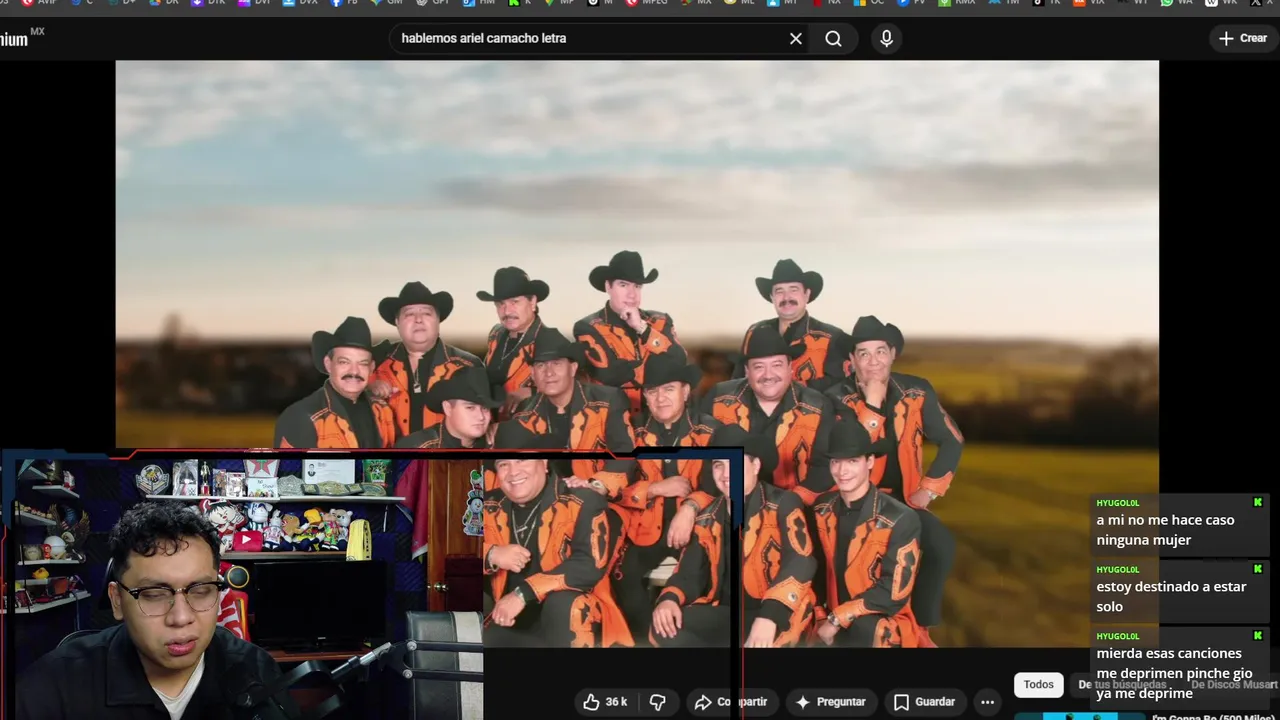Image resolution: width=1280 pixels, height=720 pixels.
Task: Click HYUGOLOL username above 'estoy destinado a estar solo'
Action: point(1117,570)
